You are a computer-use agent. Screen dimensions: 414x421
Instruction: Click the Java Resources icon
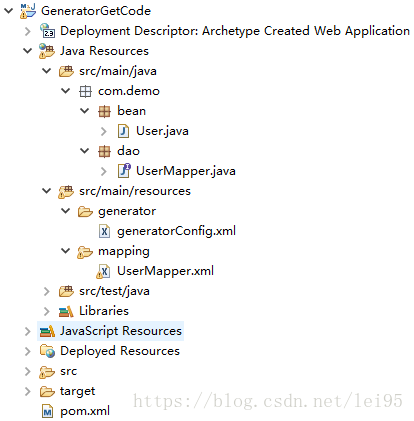(x=47, y=51)
